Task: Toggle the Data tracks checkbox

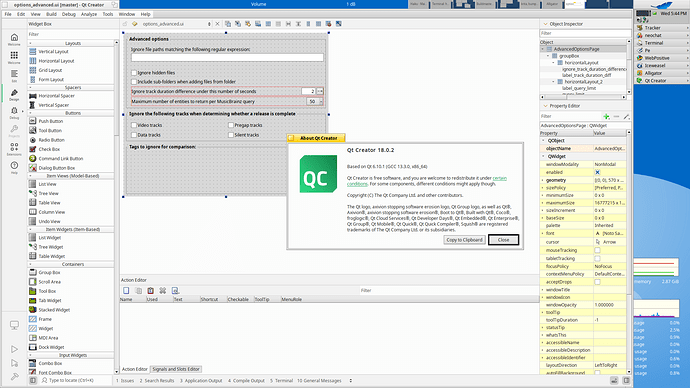Action: coord(134,135)
